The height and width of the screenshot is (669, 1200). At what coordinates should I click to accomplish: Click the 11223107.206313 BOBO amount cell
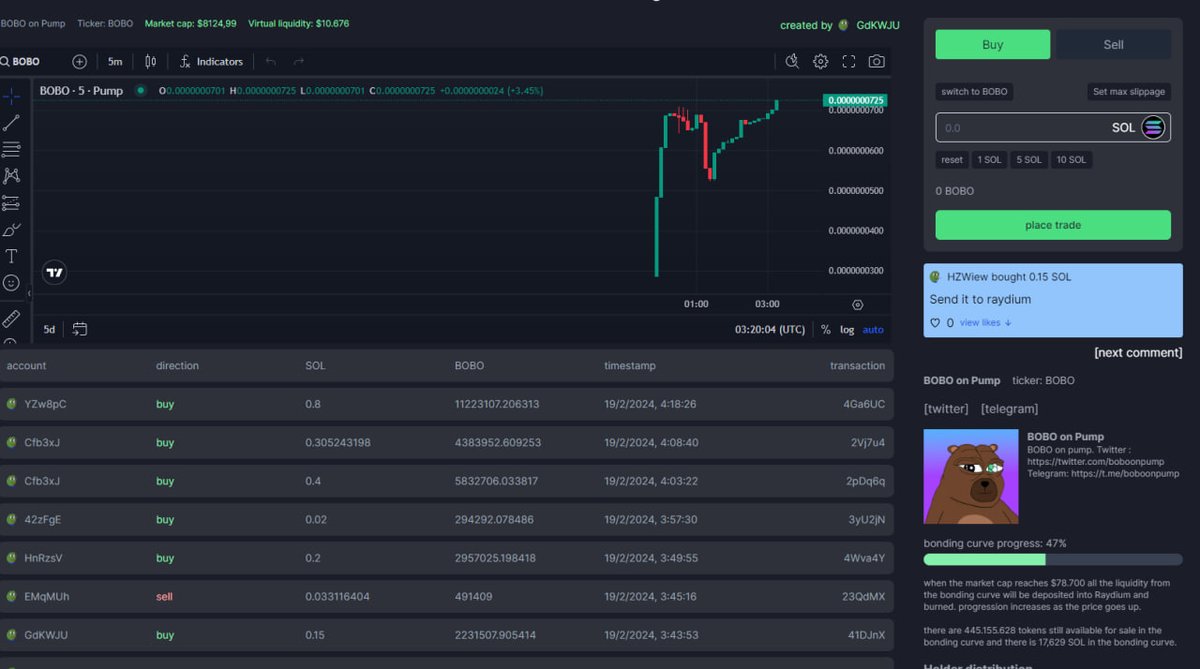tap(497, 404)
